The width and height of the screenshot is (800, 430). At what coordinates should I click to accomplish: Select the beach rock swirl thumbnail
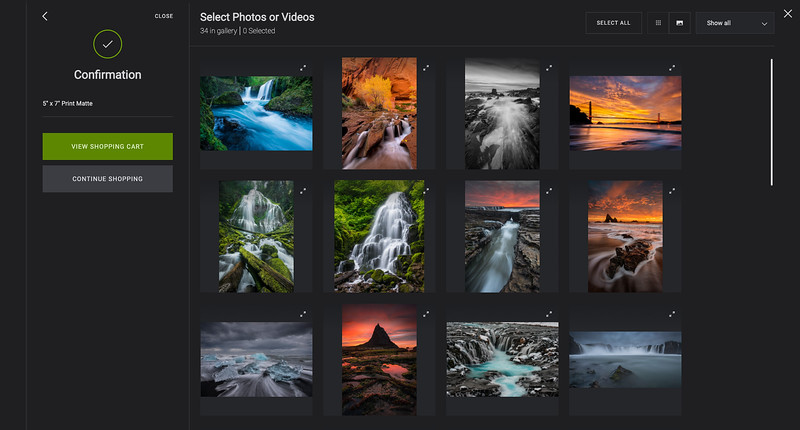coord(626,237)
